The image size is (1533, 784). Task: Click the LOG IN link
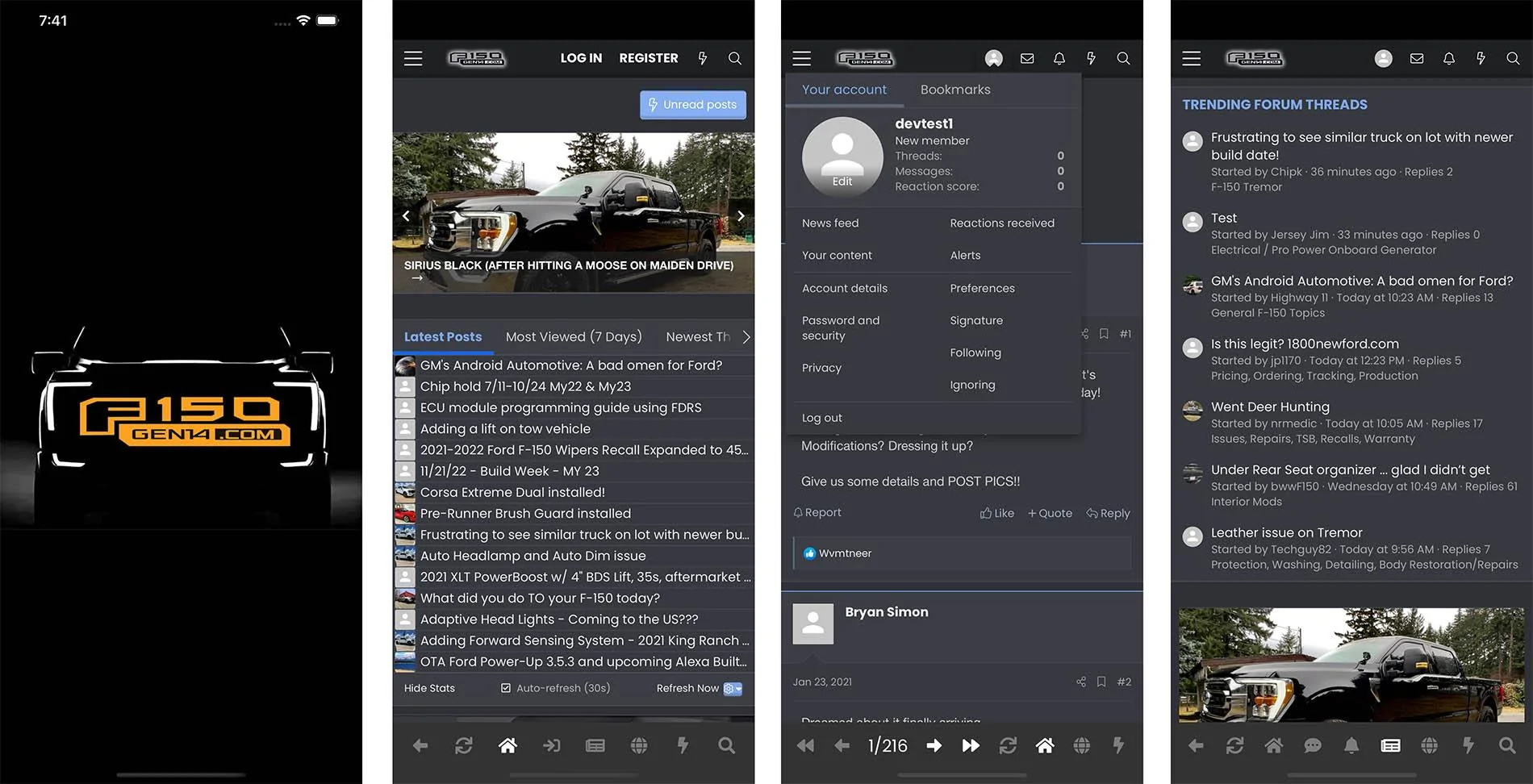581,58
